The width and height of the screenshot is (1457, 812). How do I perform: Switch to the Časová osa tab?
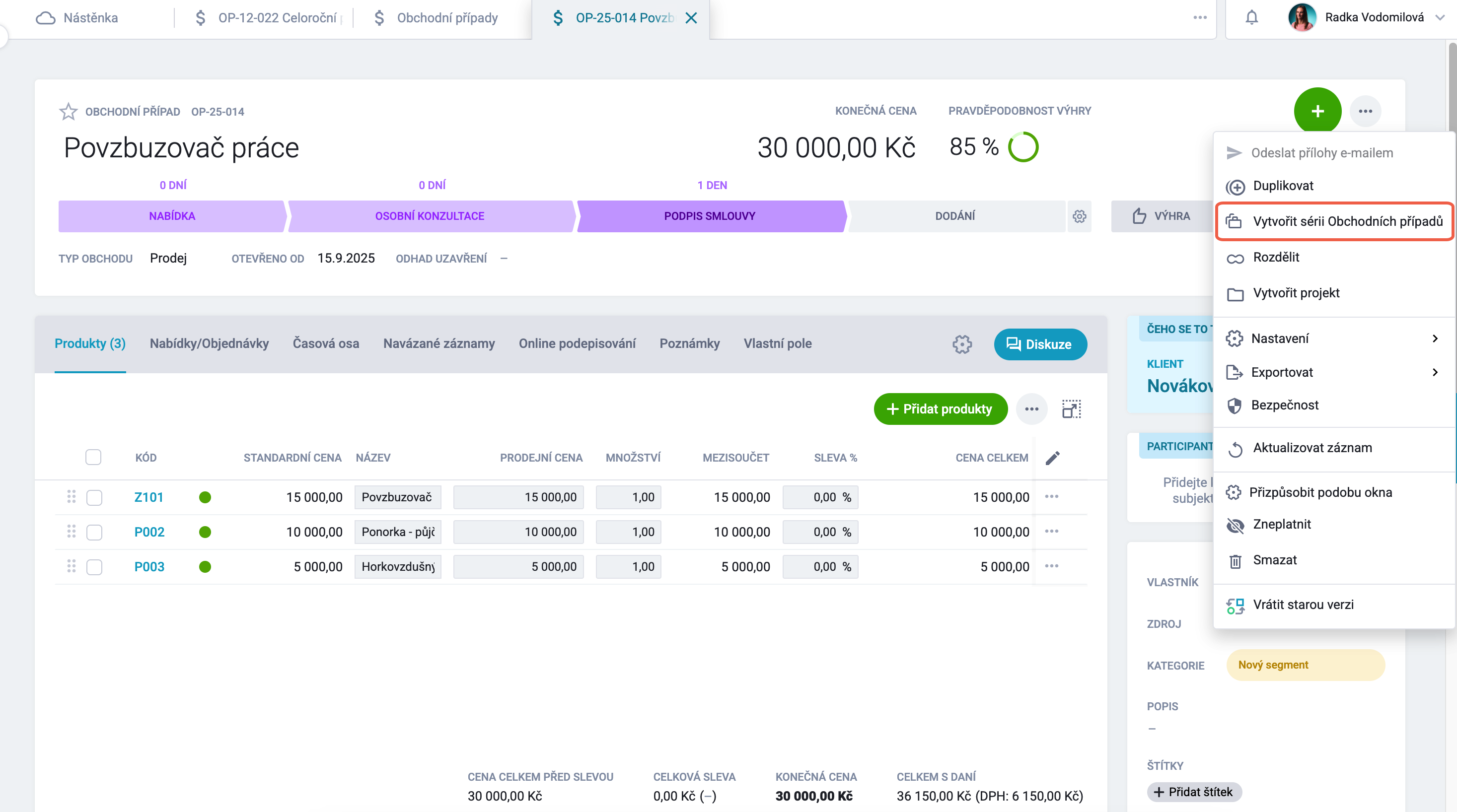pos(326,343)
